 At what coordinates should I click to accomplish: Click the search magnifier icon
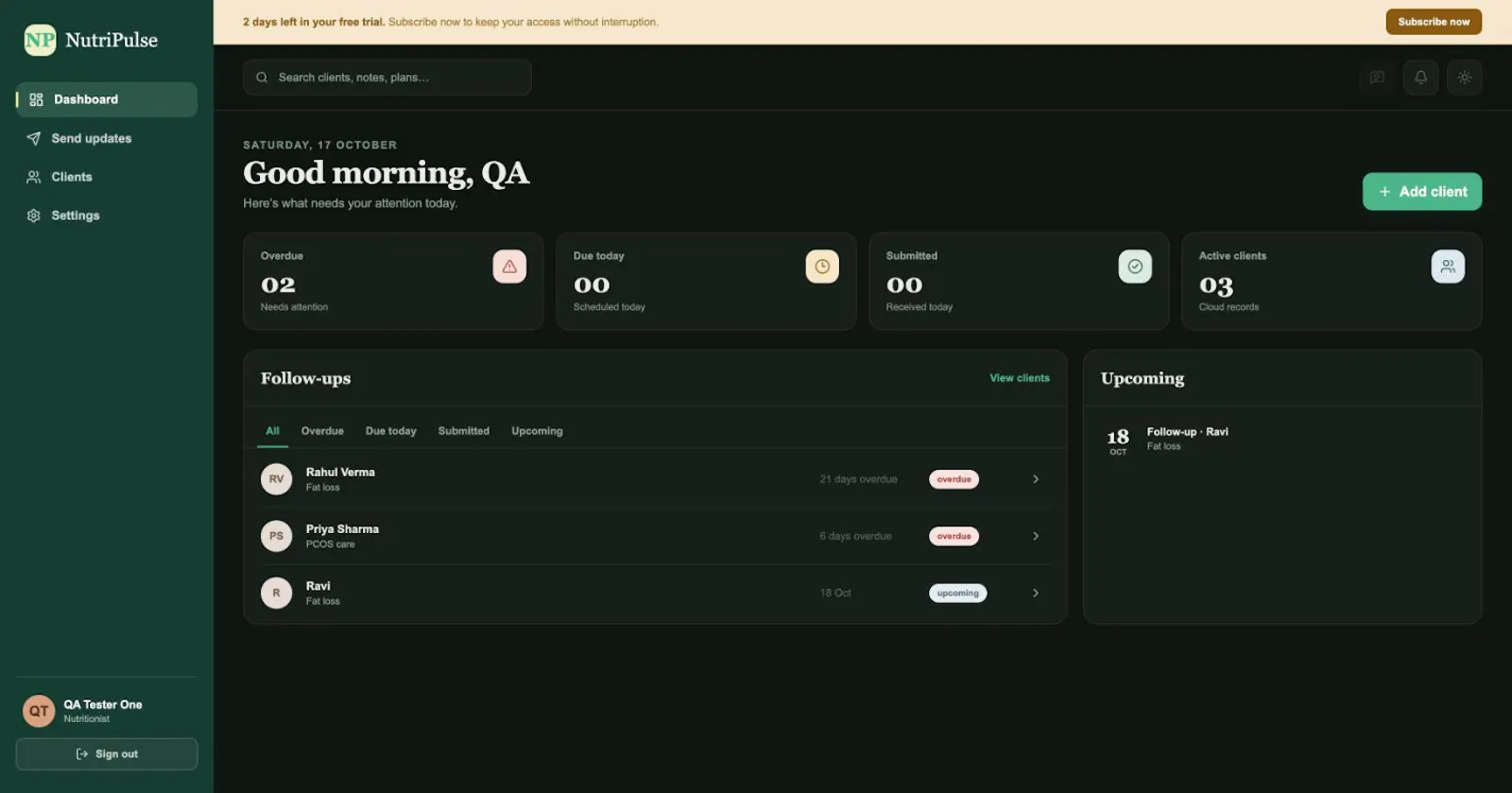pos(262,78)
